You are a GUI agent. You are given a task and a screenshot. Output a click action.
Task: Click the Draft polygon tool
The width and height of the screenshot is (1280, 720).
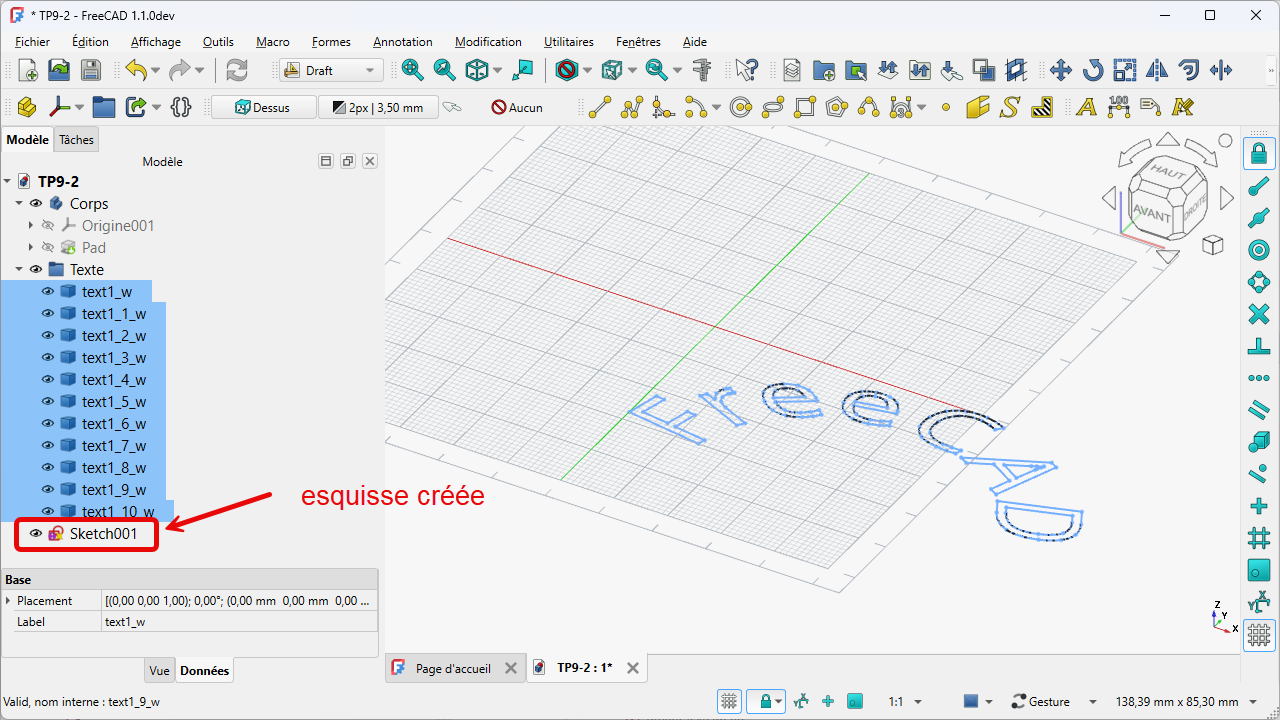point(838,107)
